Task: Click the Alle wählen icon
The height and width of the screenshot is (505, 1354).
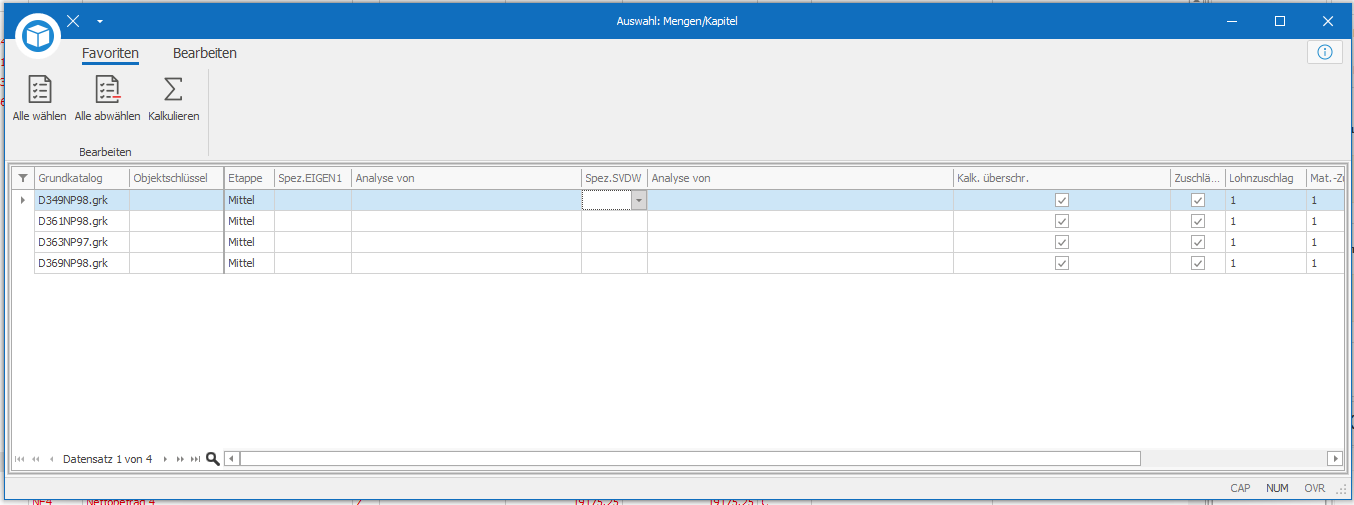Action: (x=39, y=90)
